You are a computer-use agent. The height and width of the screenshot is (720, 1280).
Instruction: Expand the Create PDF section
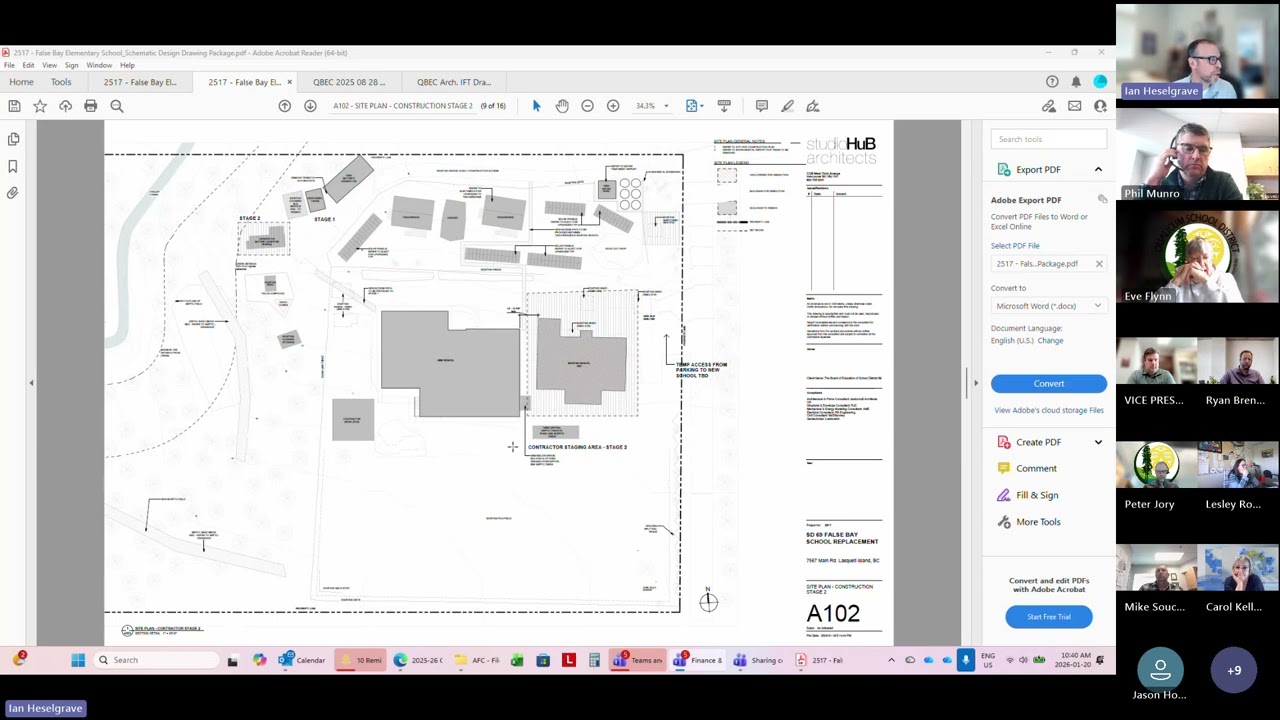(x=1098, y=442)
